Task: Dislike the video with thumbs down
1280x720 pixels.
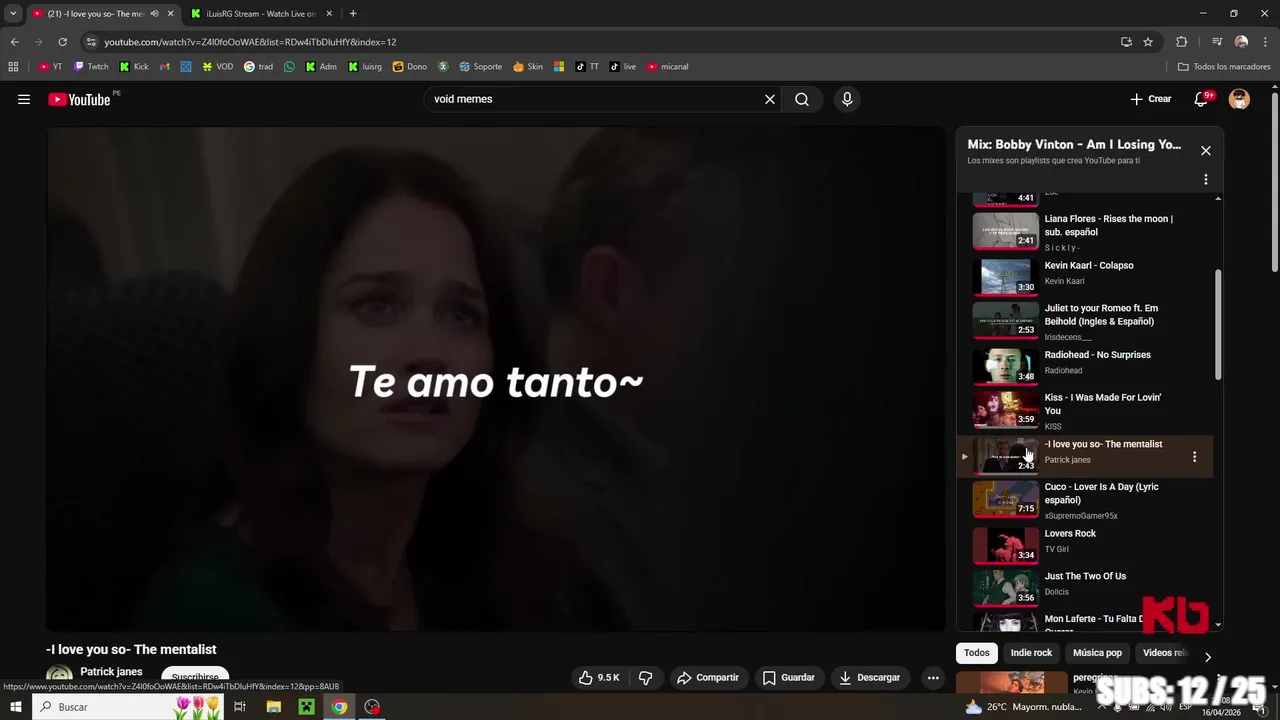Action: coord(646,677)
